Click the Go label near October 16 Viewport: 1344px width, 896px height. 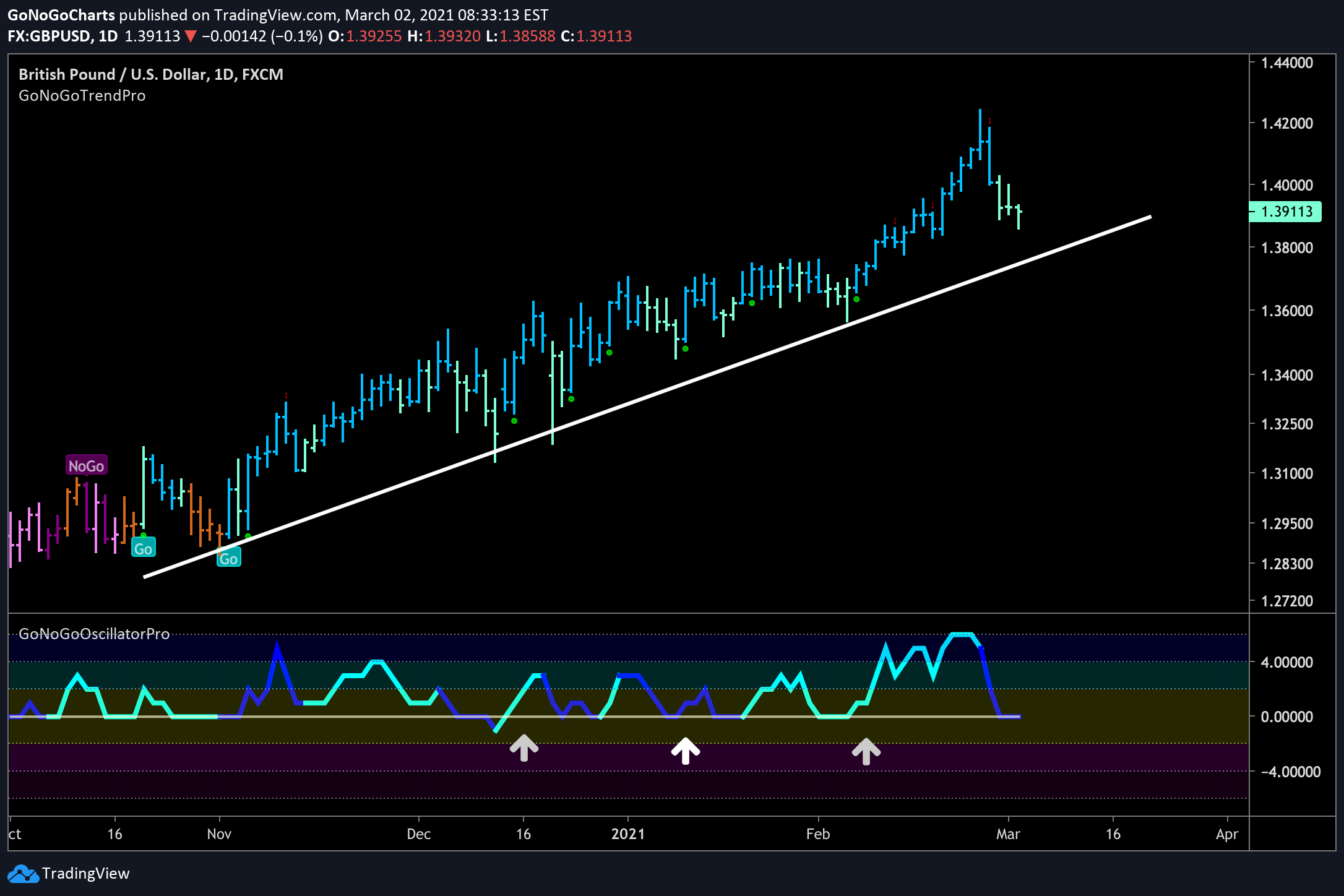click(143, 548)
